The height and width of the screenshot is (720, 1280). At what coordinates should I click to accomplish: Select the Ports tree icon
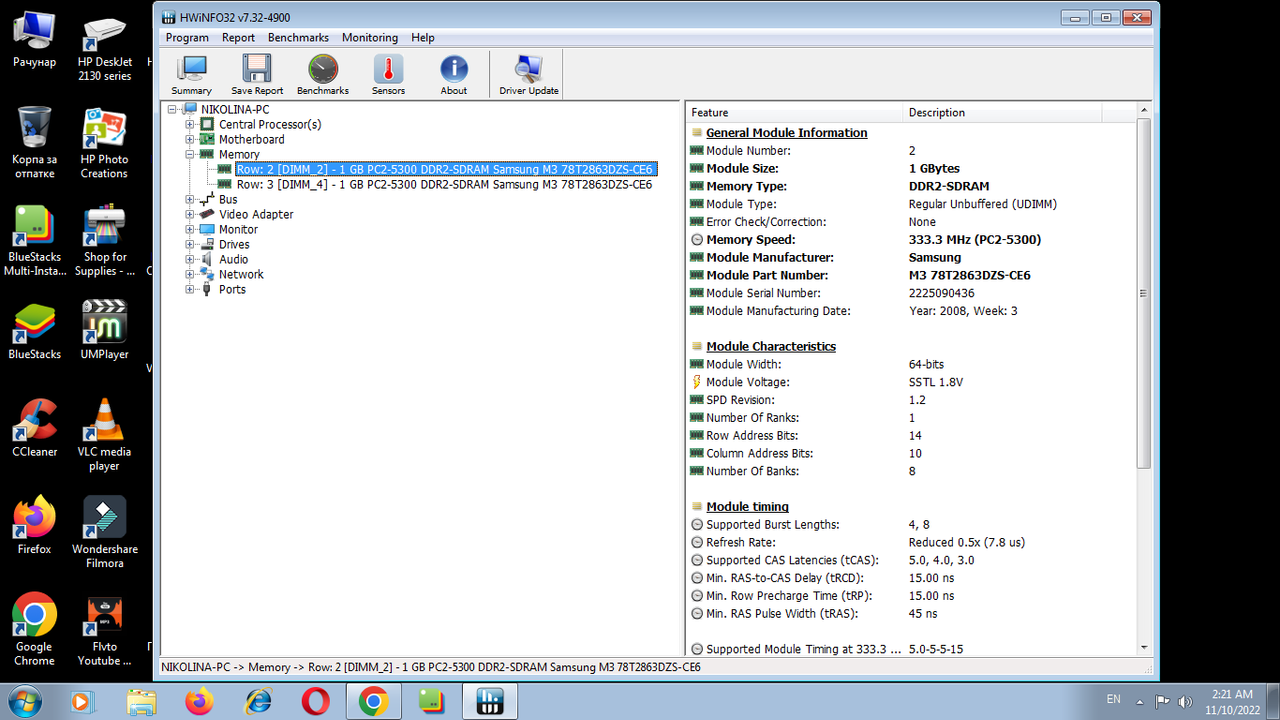pos(207,289)
